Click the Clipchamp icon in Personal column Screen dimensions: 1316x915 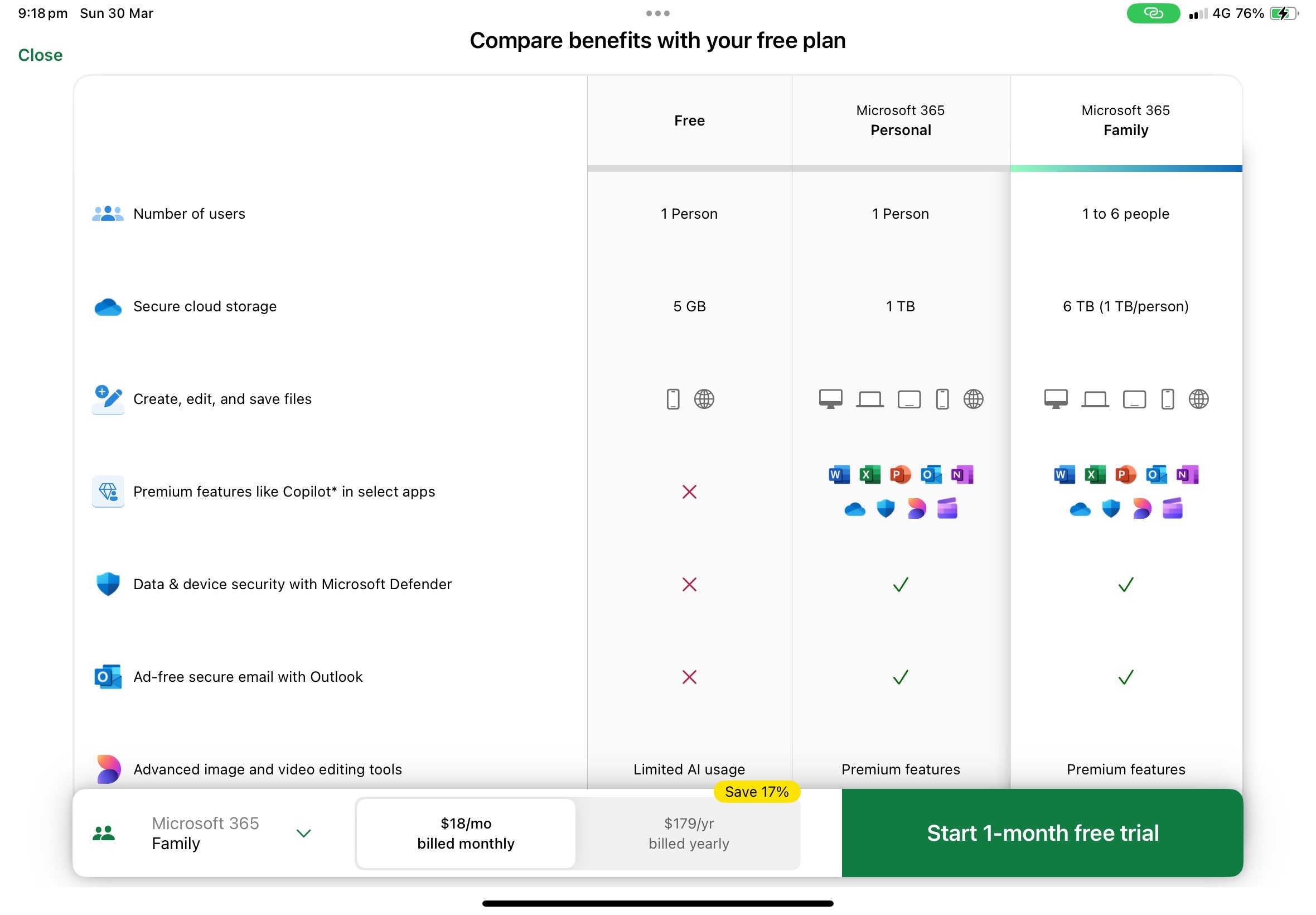[x=947, y=509]
